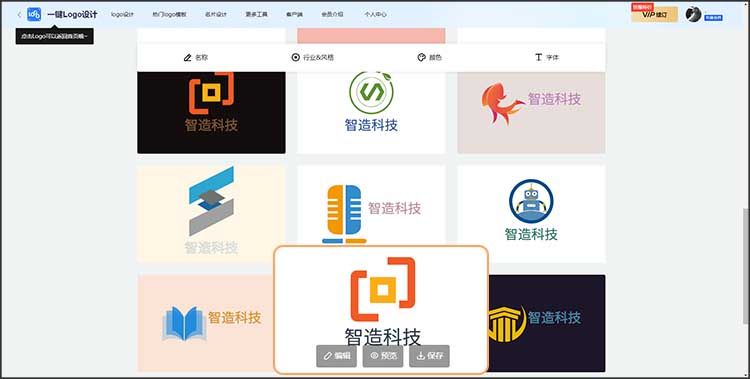
Task: Click the large orange bracket icon in the enlarged card
Action: click(x=383, y=289)
